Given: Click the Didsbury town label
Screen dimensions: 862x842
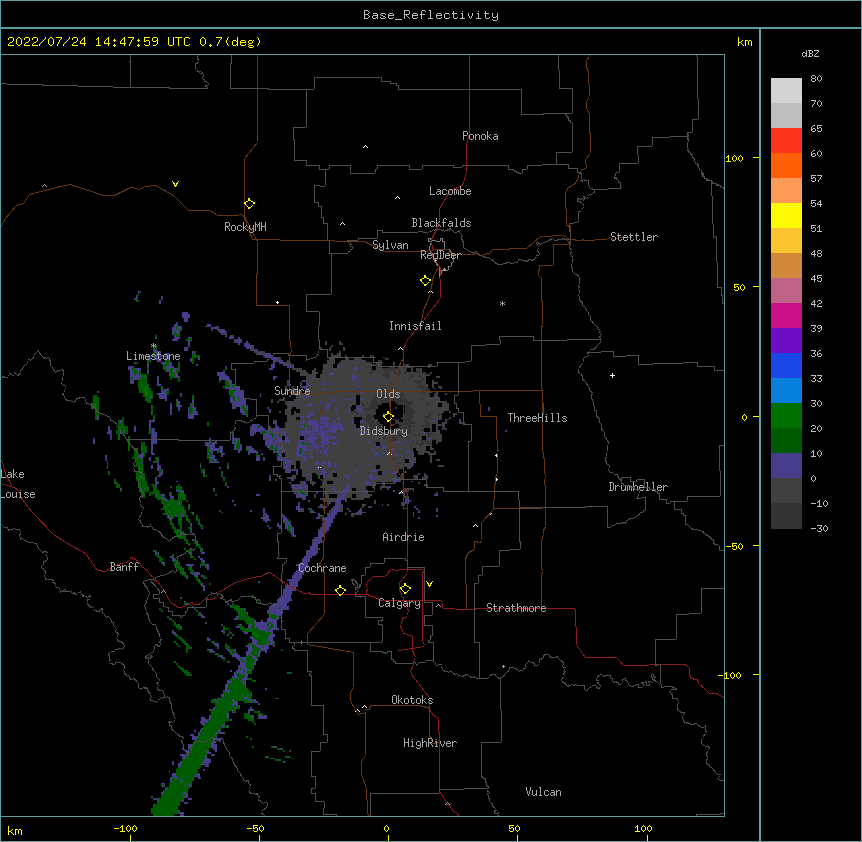Looking at the screenshot, I should click(x=384, y=431).
